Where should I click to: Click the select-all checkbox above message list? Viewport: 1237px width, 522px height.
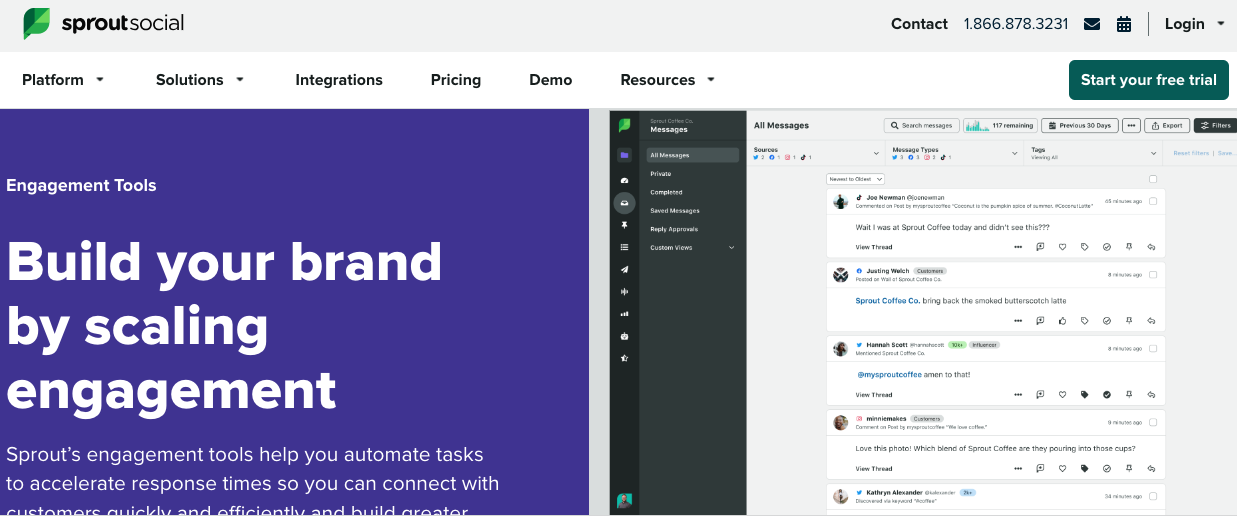1153,179
